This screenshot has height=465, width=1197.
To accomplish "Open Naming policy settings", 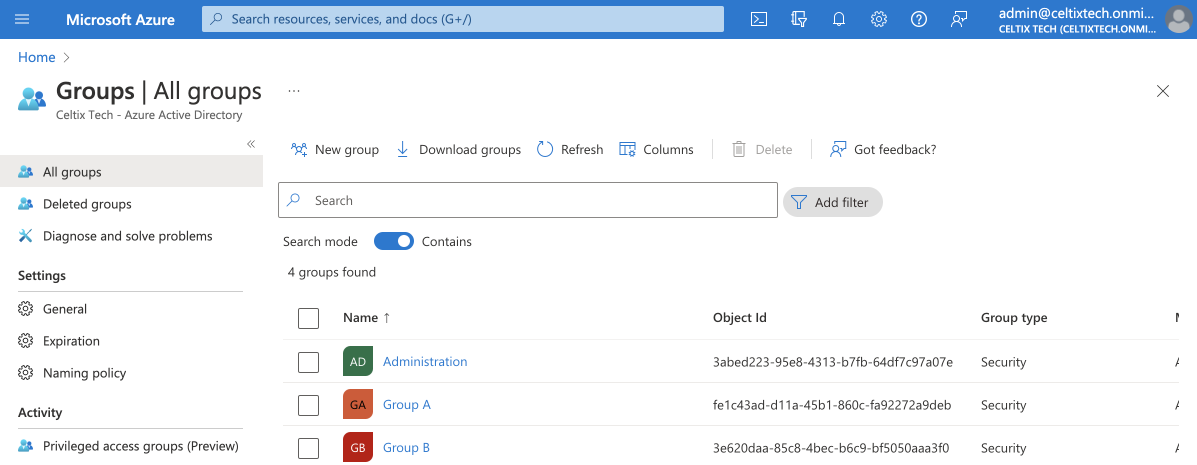I will (x=84, y=373).
